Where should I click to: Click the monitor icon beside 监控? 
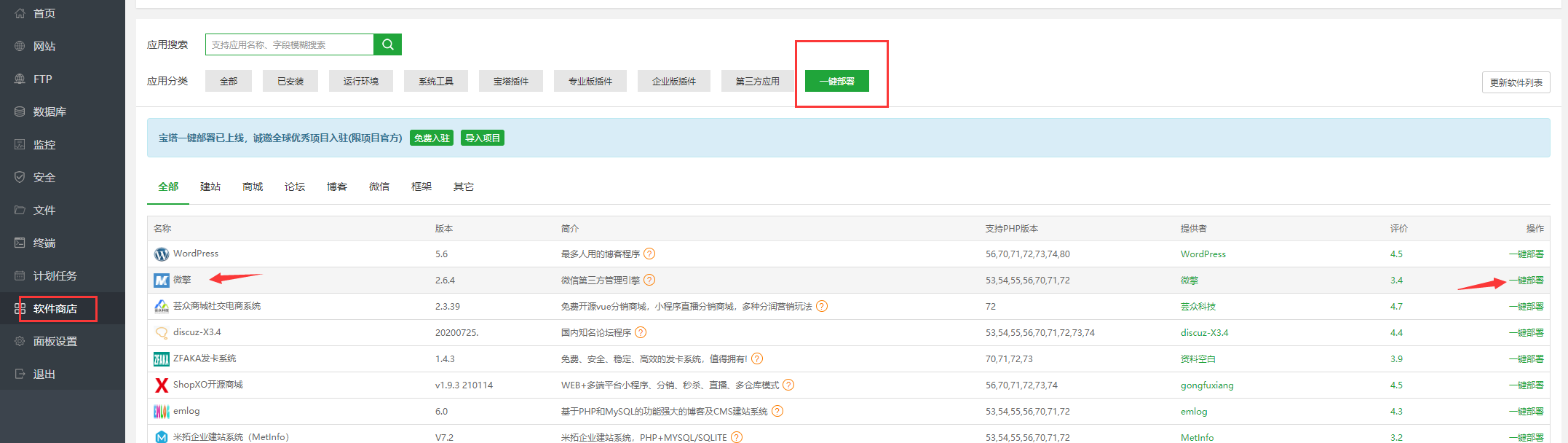[x=20, y=144]
